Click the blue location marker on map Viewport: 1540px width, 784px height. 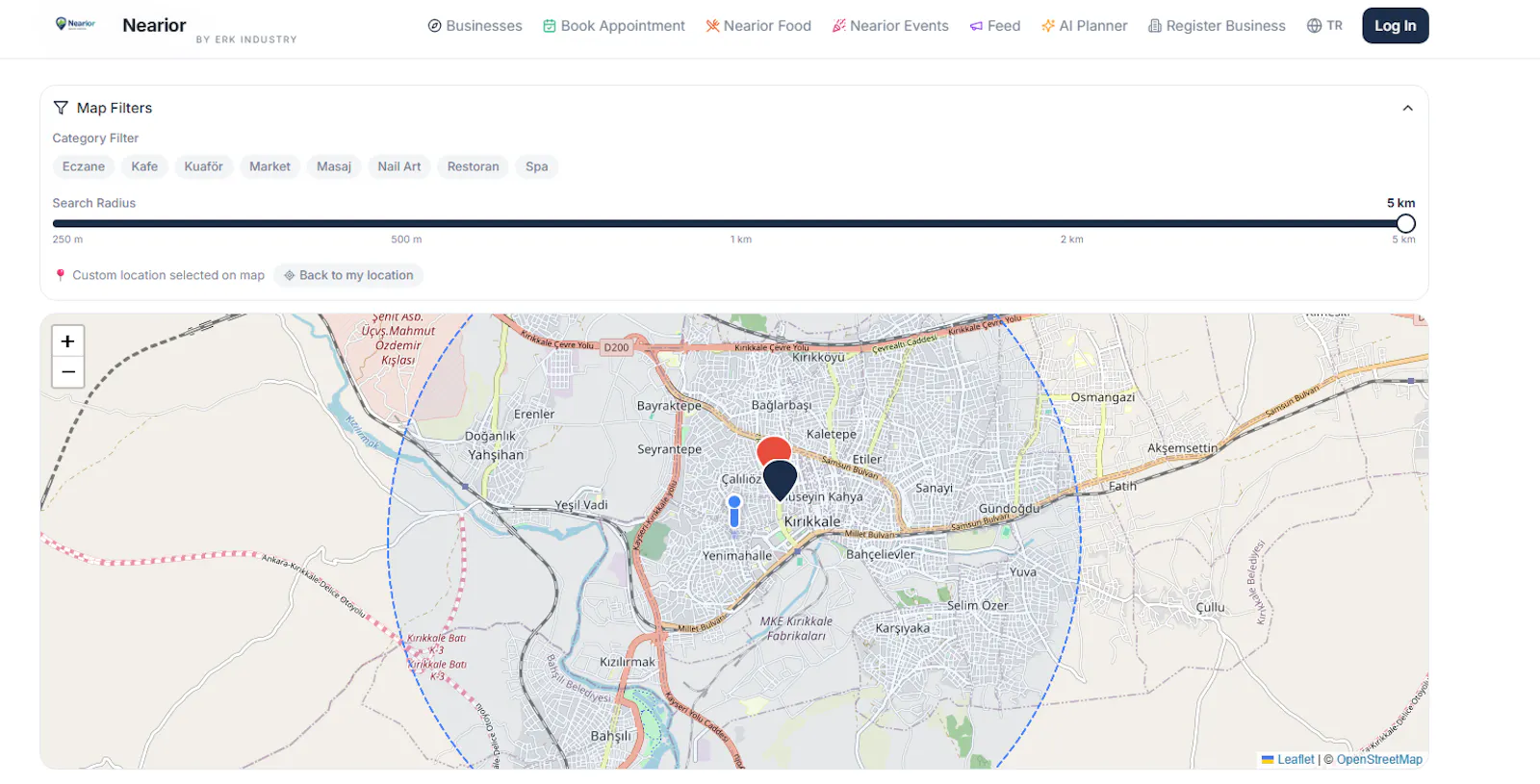tap(734, 512)
